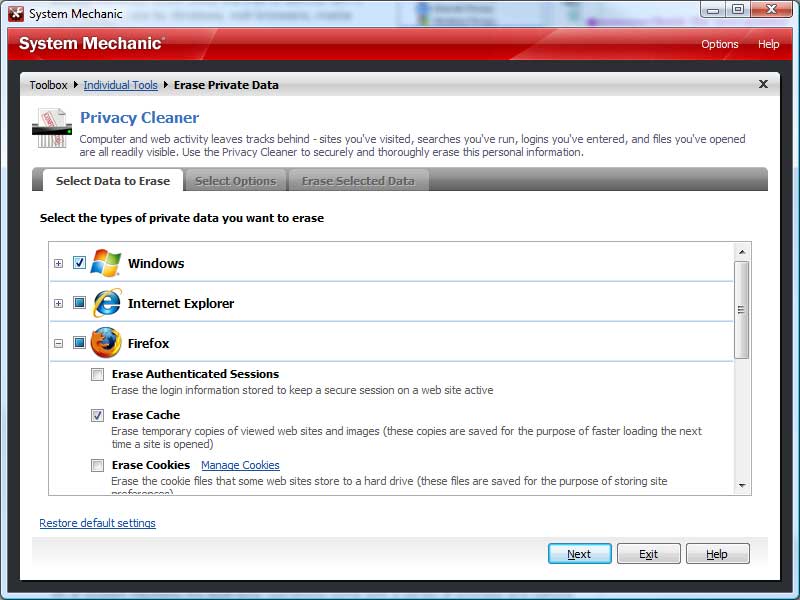Screen dimensions: 800x600
Task: Click the Next button
Action: click(x=580, y=554)
